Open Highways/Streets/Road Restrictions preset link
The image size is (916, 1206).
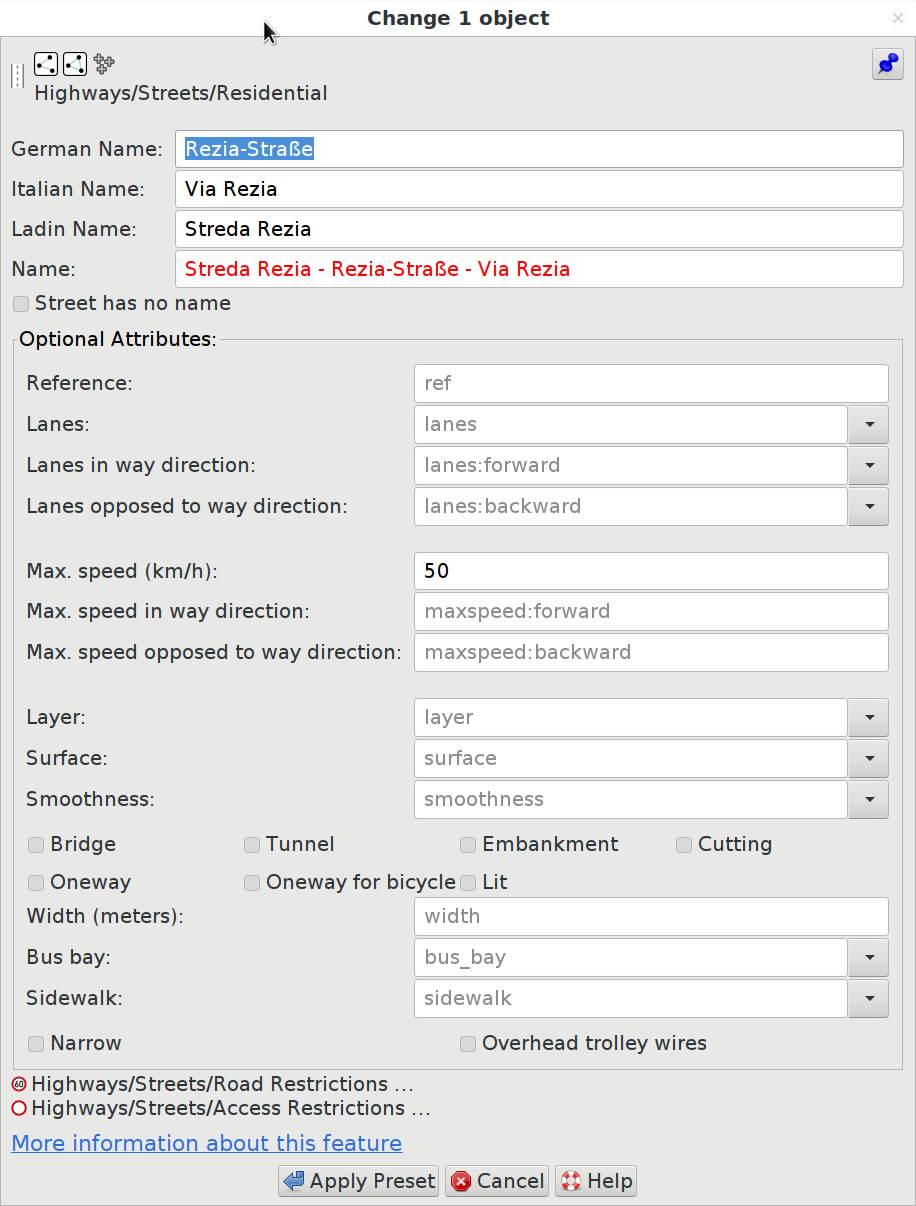pos(223,1084)
